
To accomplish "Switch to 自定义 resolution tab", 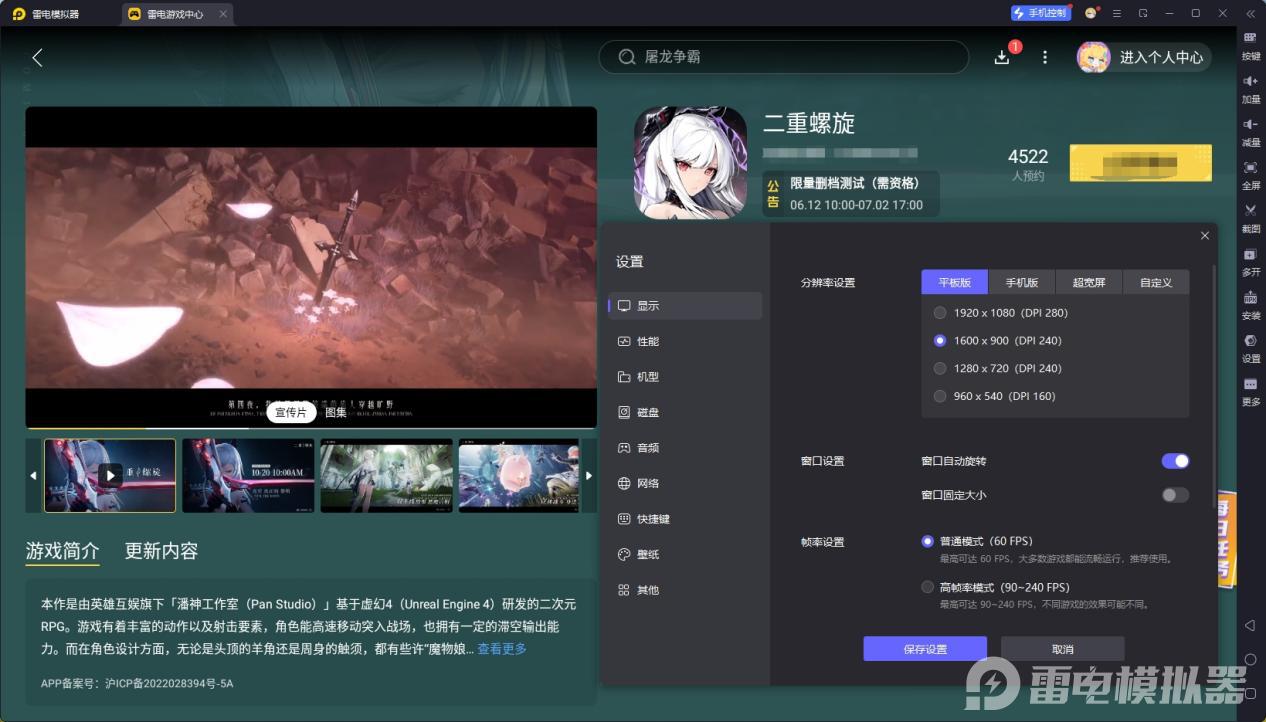I will (x=1155, y=282).
